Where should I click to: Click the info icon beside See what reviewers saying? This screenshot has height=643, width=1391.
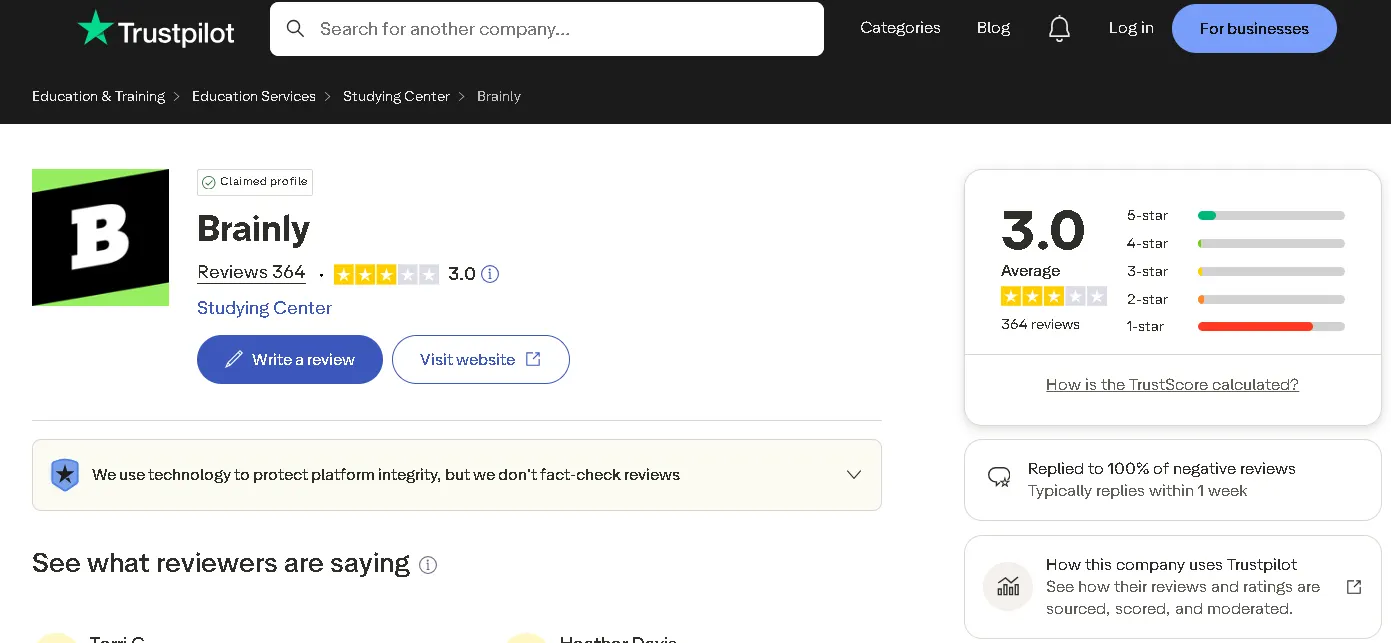click(x=428, y=565)
